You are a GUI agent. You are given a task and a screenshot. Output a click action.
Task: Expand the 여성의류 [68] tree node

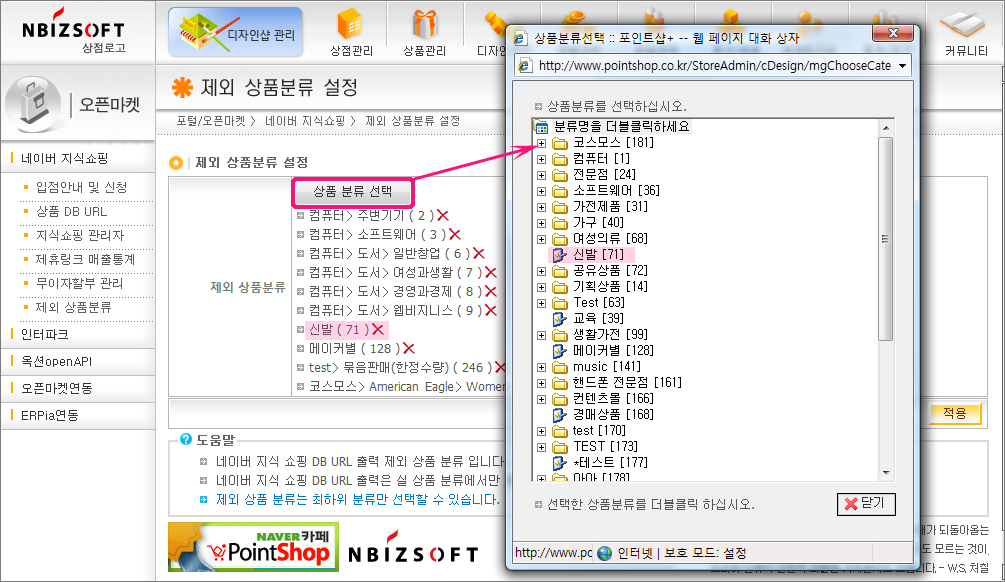tap(541, 239)
